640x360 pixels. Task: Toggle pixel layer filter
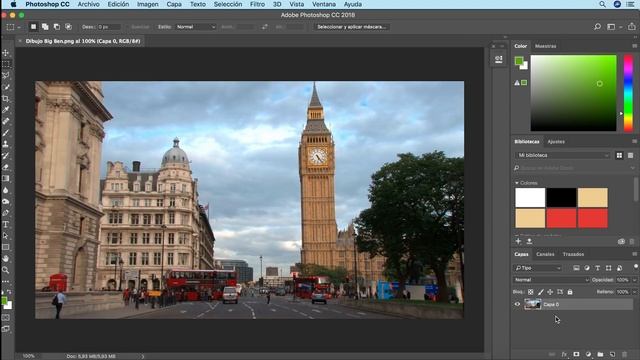pos(576,268)
